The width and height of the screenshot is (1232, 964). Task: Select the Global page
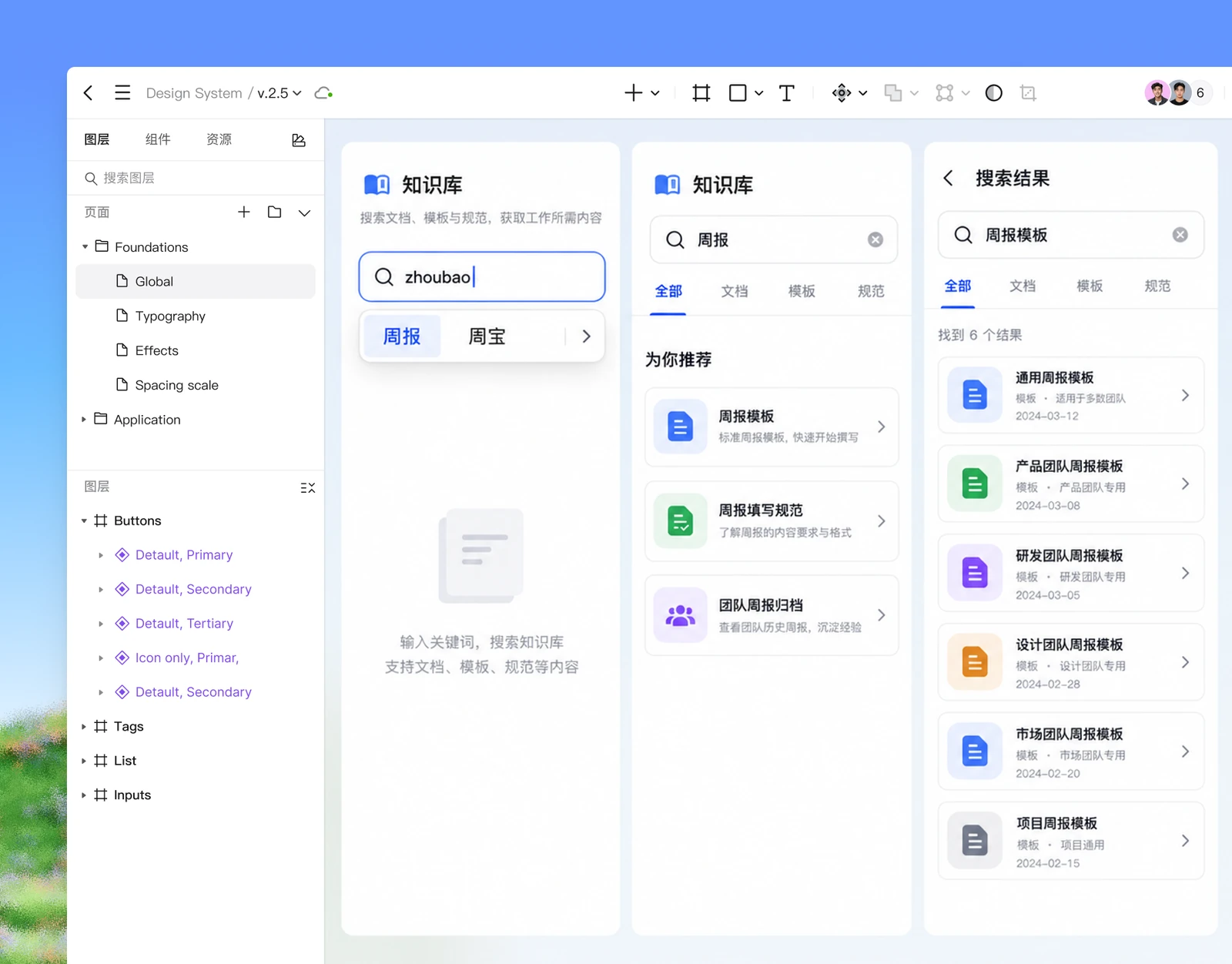pyautogui.click(x=196, y=282)
